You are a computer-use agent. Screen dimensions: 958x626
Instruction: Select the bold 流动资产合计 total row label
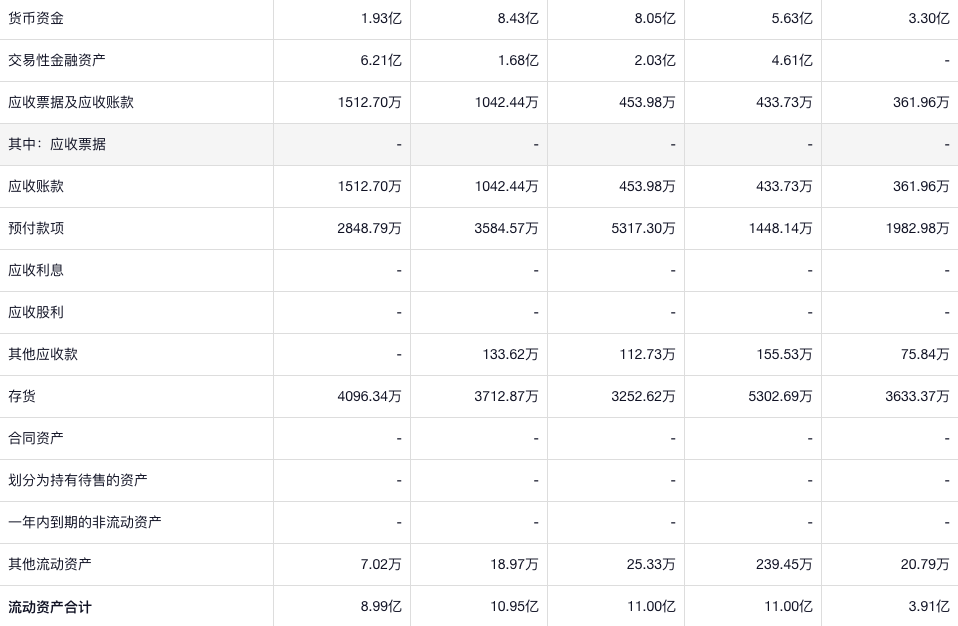click(x=50, y=606)
